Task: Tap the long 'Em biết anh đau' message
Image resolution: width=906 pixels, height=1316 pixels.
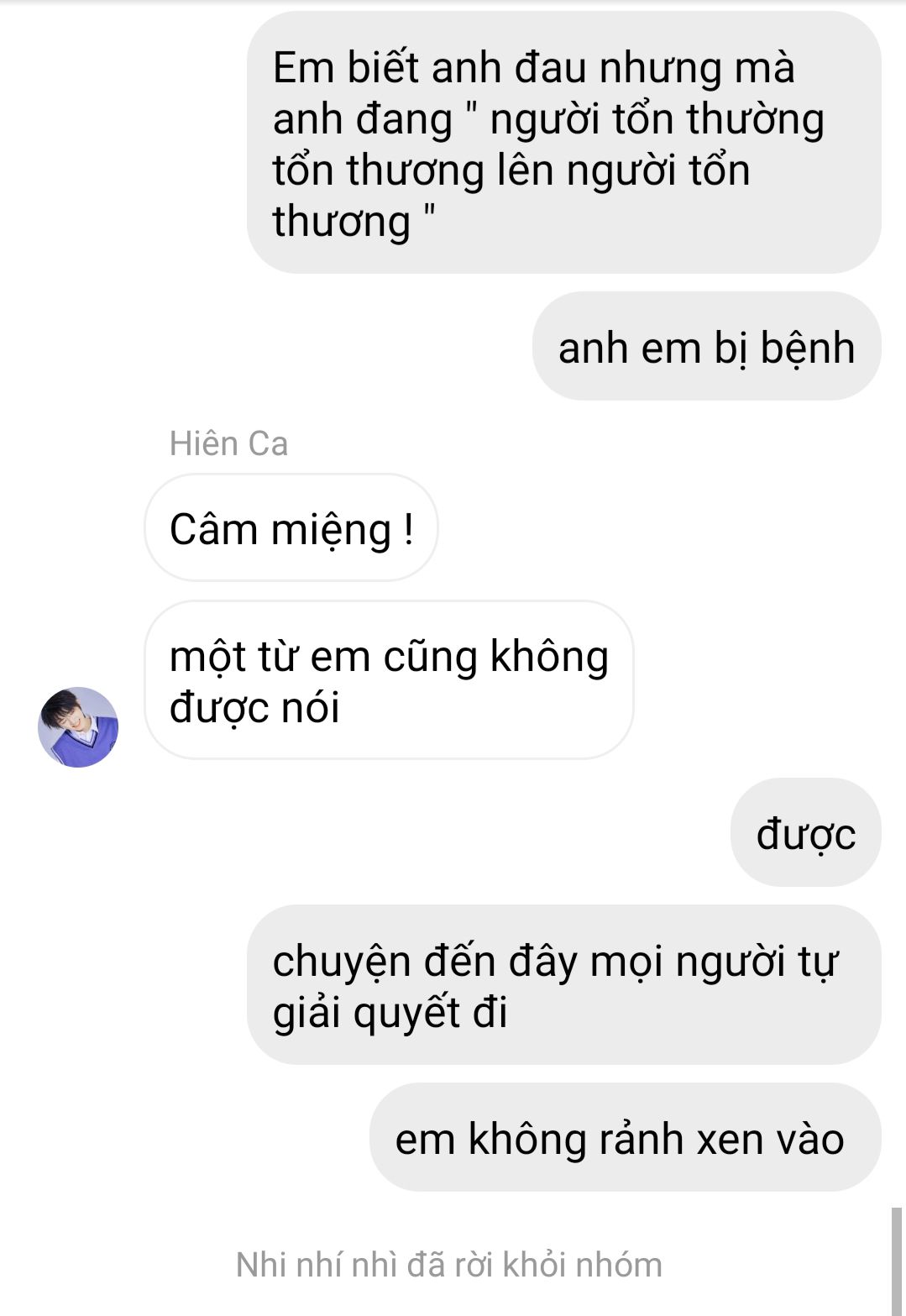Action: click(x=563, y=143)
